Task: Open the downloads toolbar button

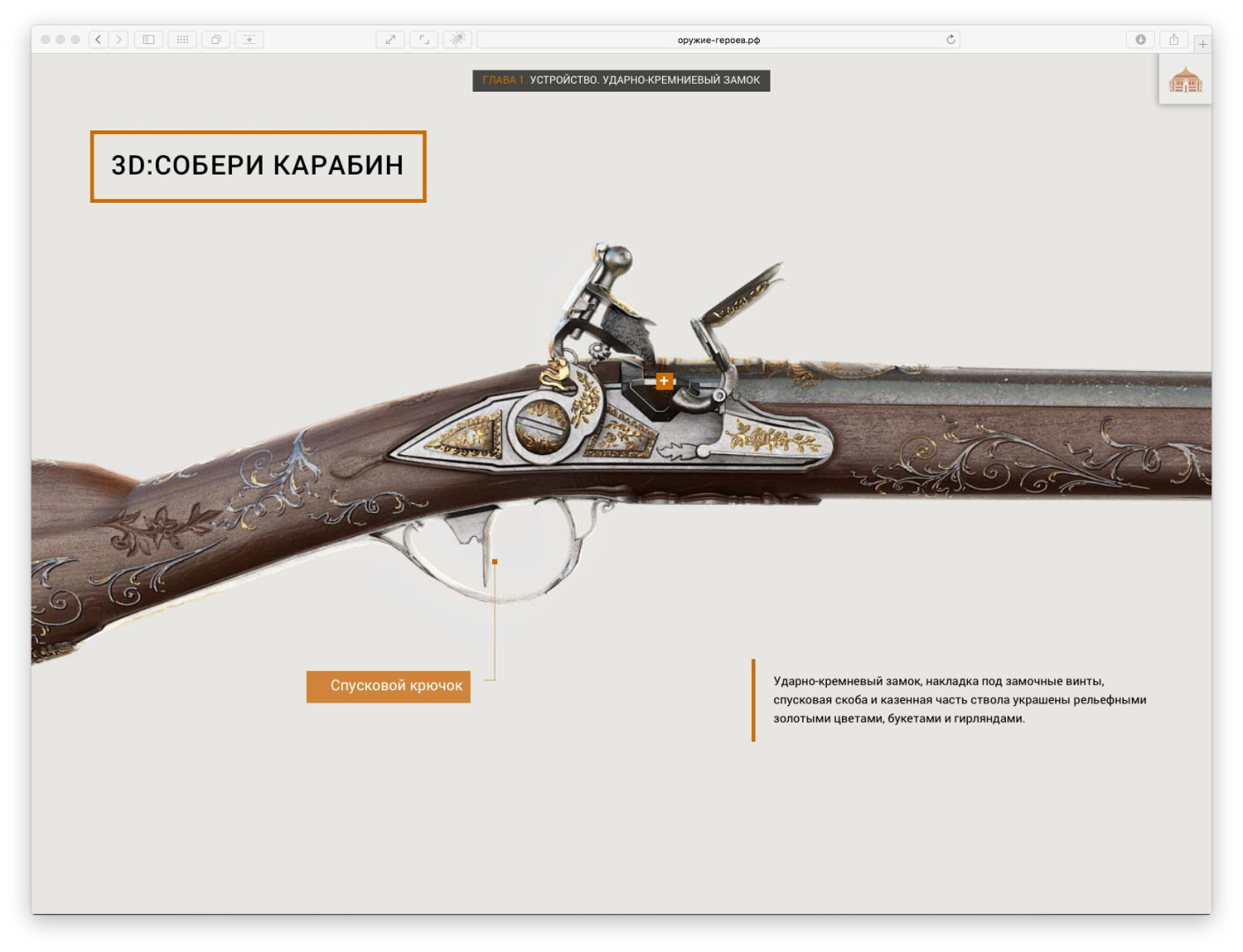Action: 1140,40
